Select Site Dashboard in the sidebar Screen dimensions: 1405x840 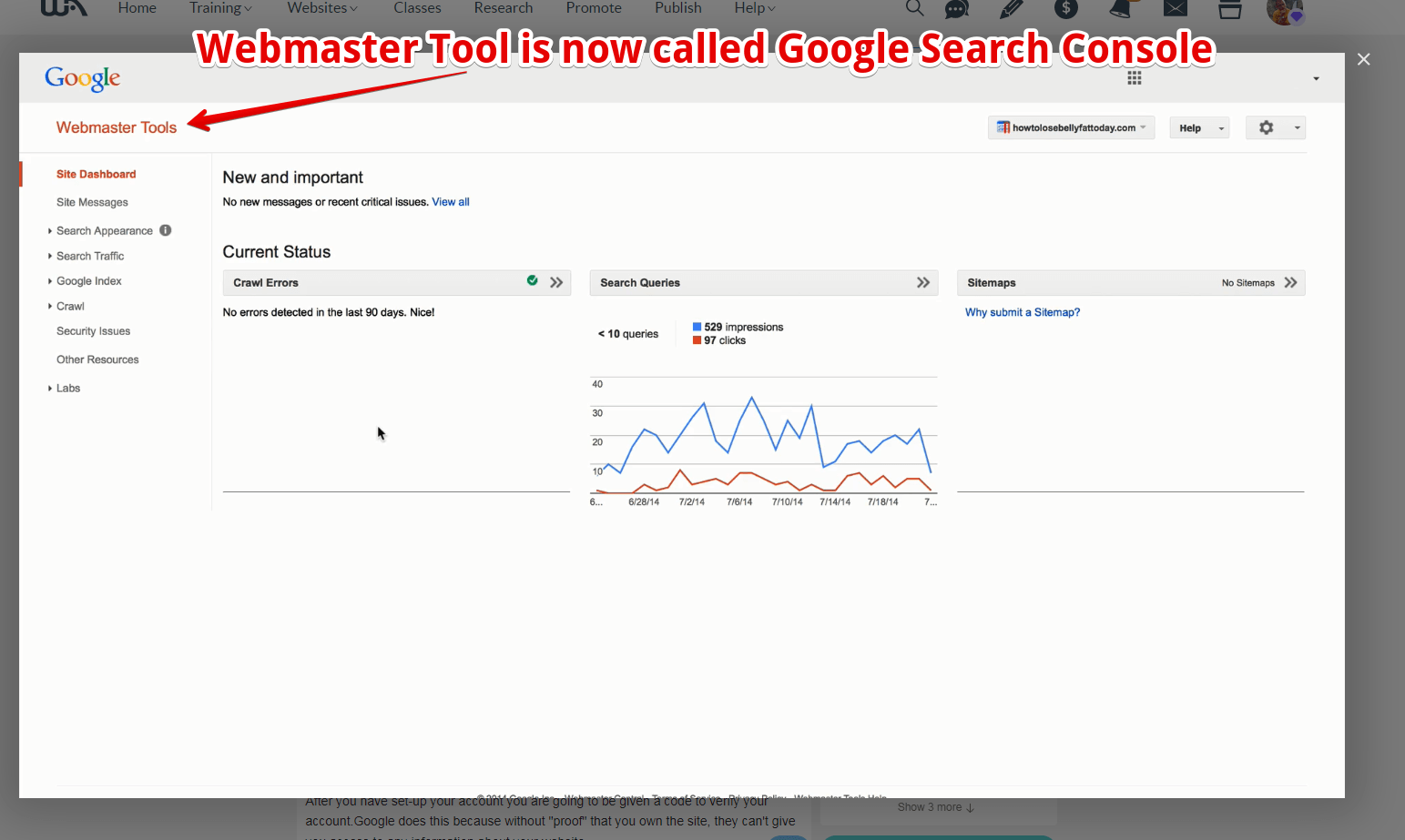point(96,175)
